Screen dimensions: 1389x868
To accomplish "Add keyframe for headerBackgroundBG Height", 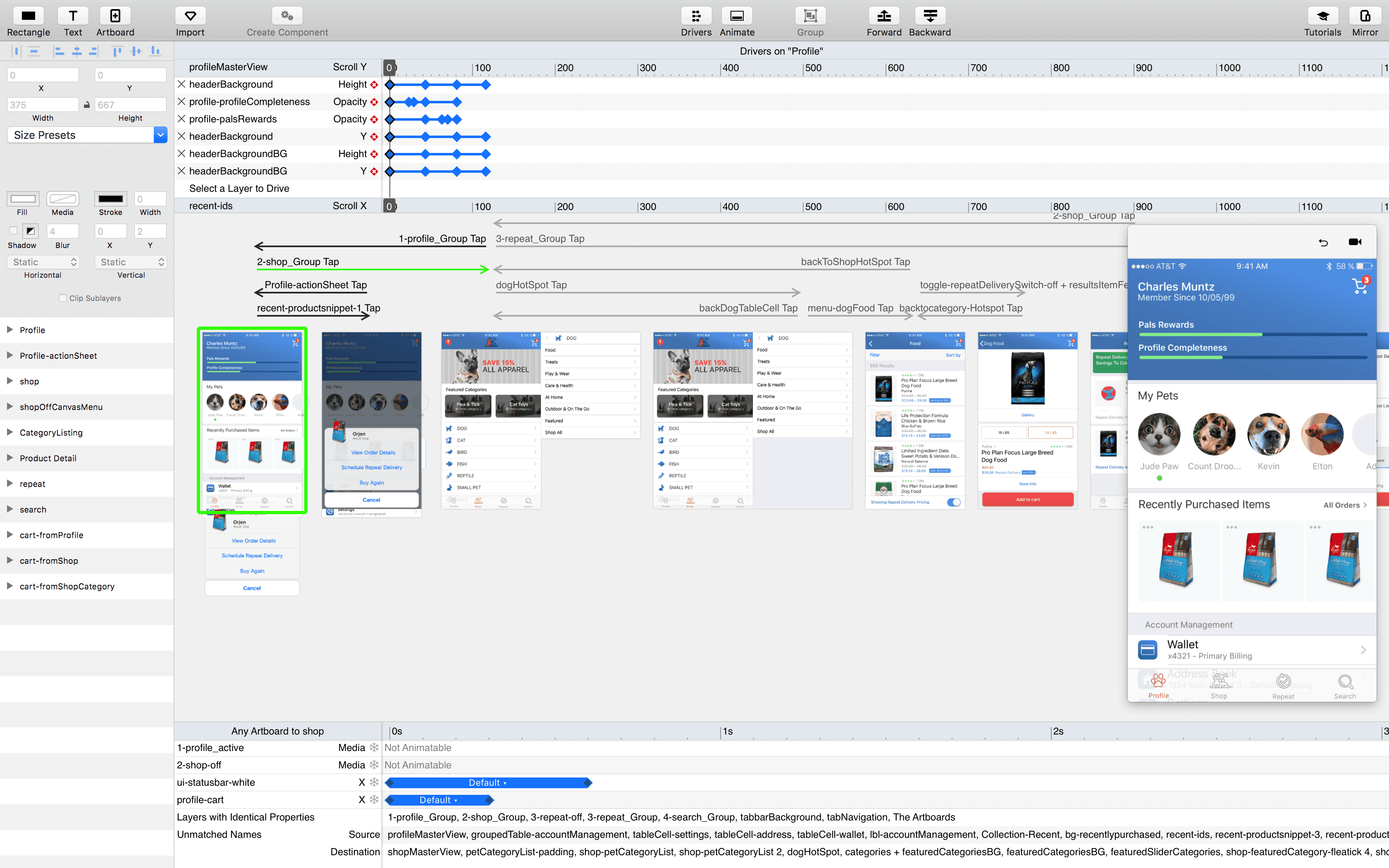I will pos(374,154).
